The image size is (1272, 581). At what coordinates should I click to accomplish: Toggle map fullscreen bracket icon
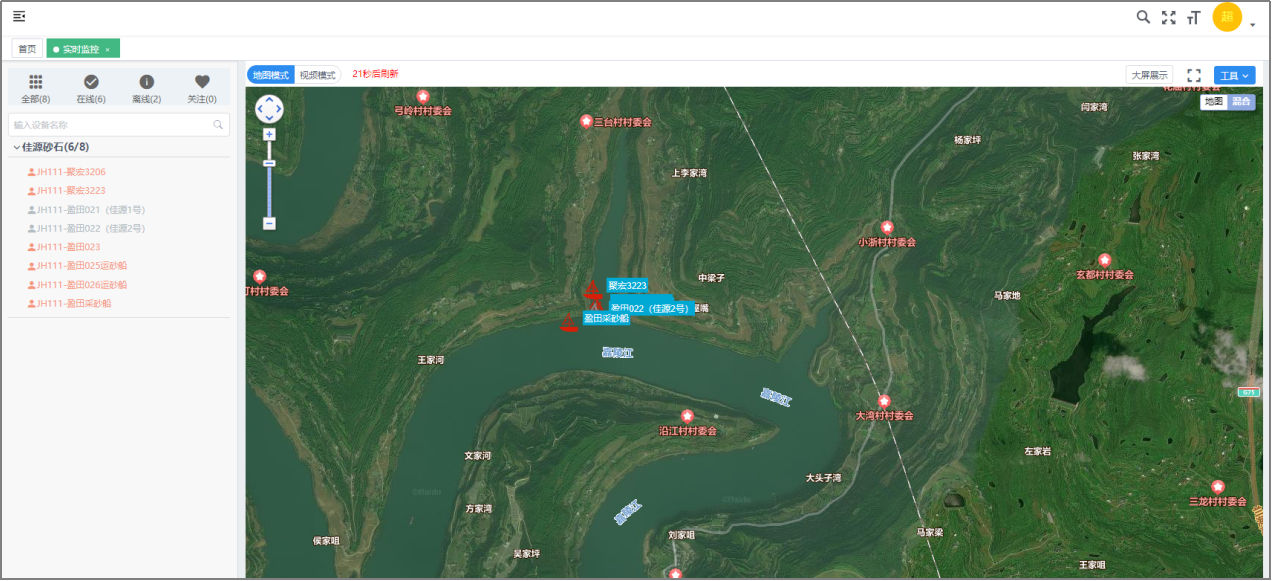point(1194,75)
